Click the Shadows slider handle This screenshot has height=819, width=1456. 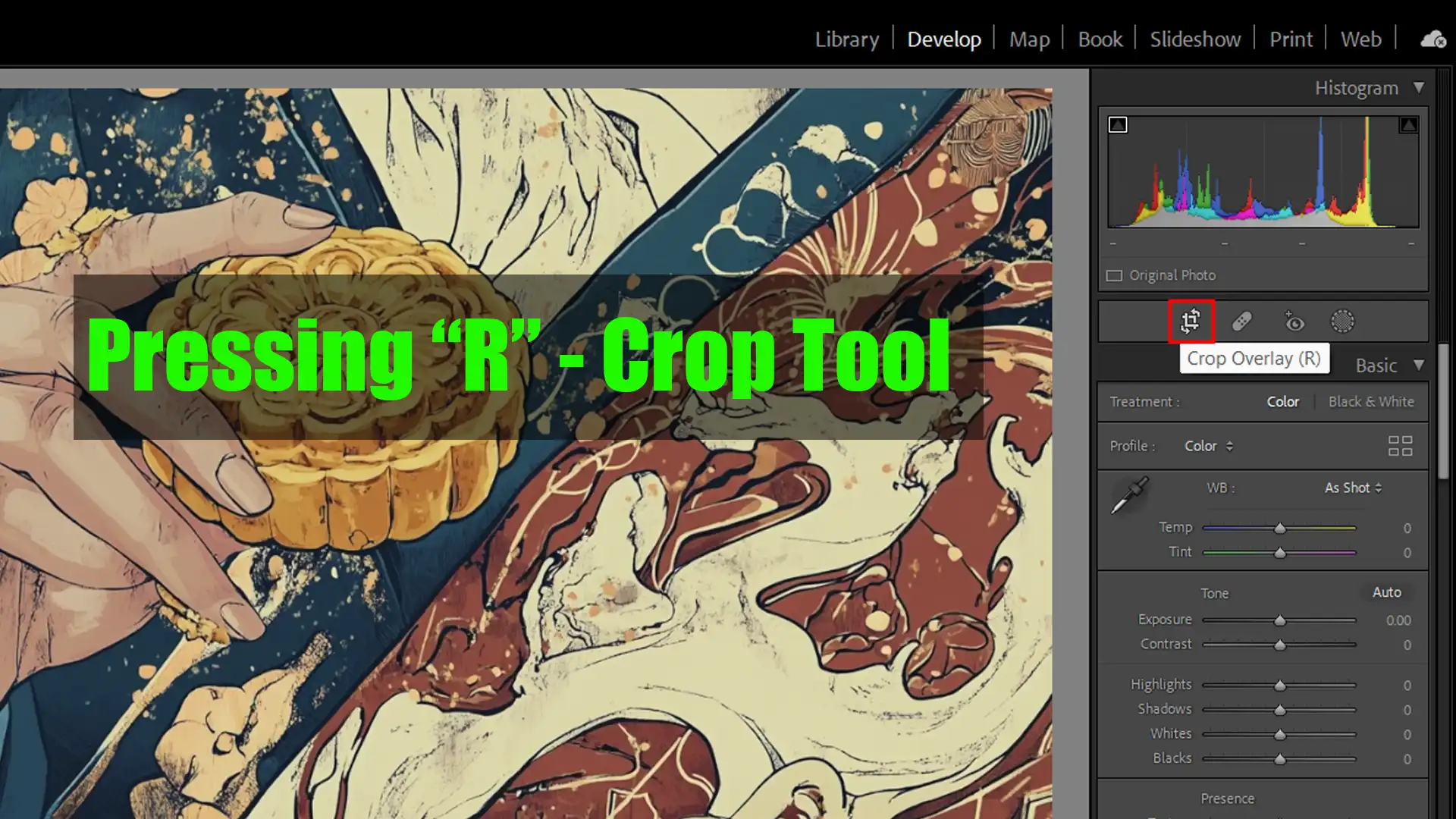[x=1280, y=710]
